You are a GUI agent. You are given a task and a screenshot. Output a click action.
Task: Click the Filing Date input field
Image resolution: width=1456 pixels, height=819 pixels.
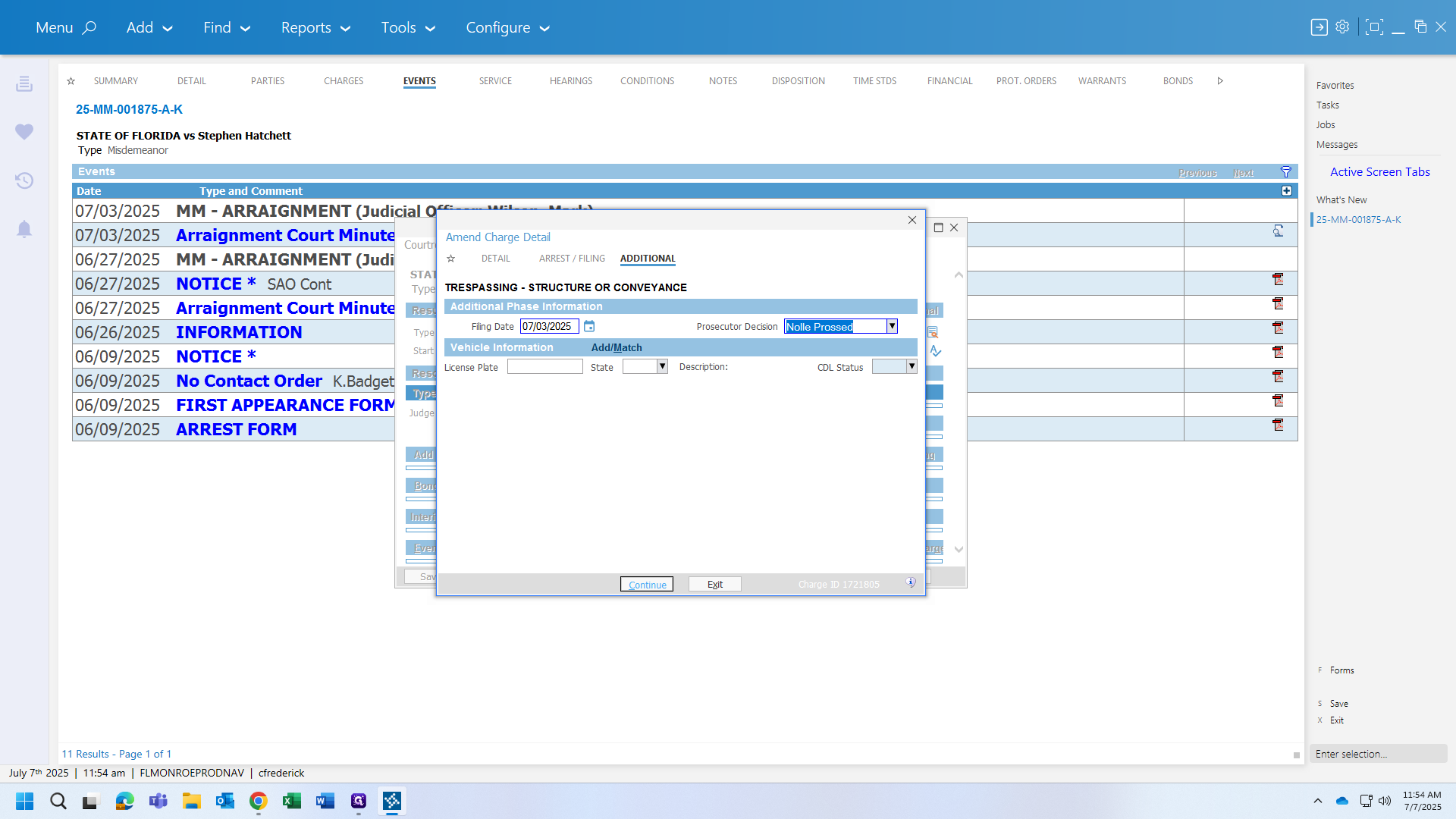tap(549, 327)
